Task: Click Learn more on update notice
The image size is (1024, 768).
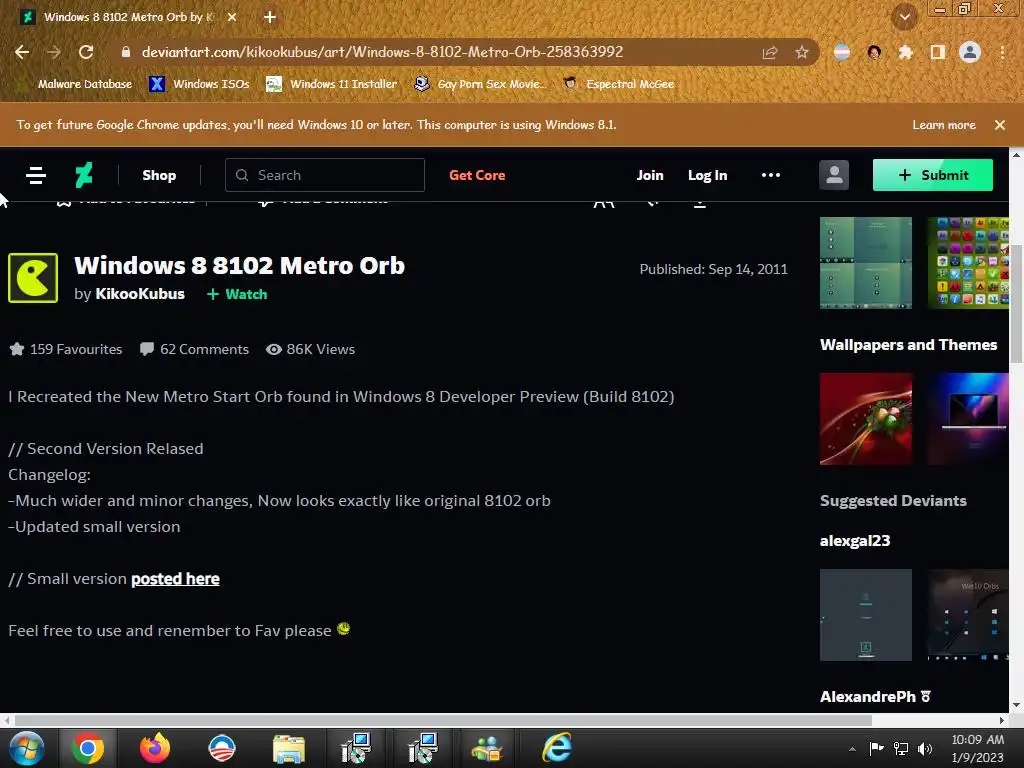Action: pyautogui.click(x=944, y=125)
